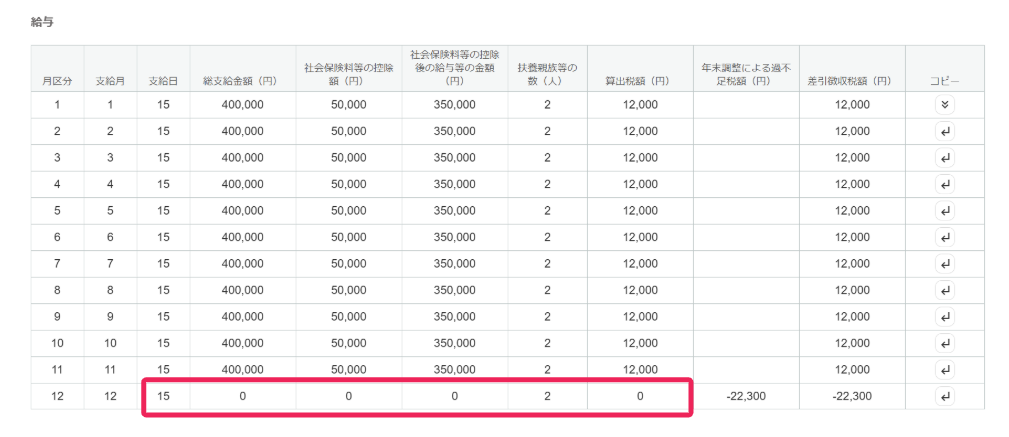The height and width of the screenshot is (437, 1009).
Task: Select the 支給日 15 in row 1
Action: coord(163,105)
